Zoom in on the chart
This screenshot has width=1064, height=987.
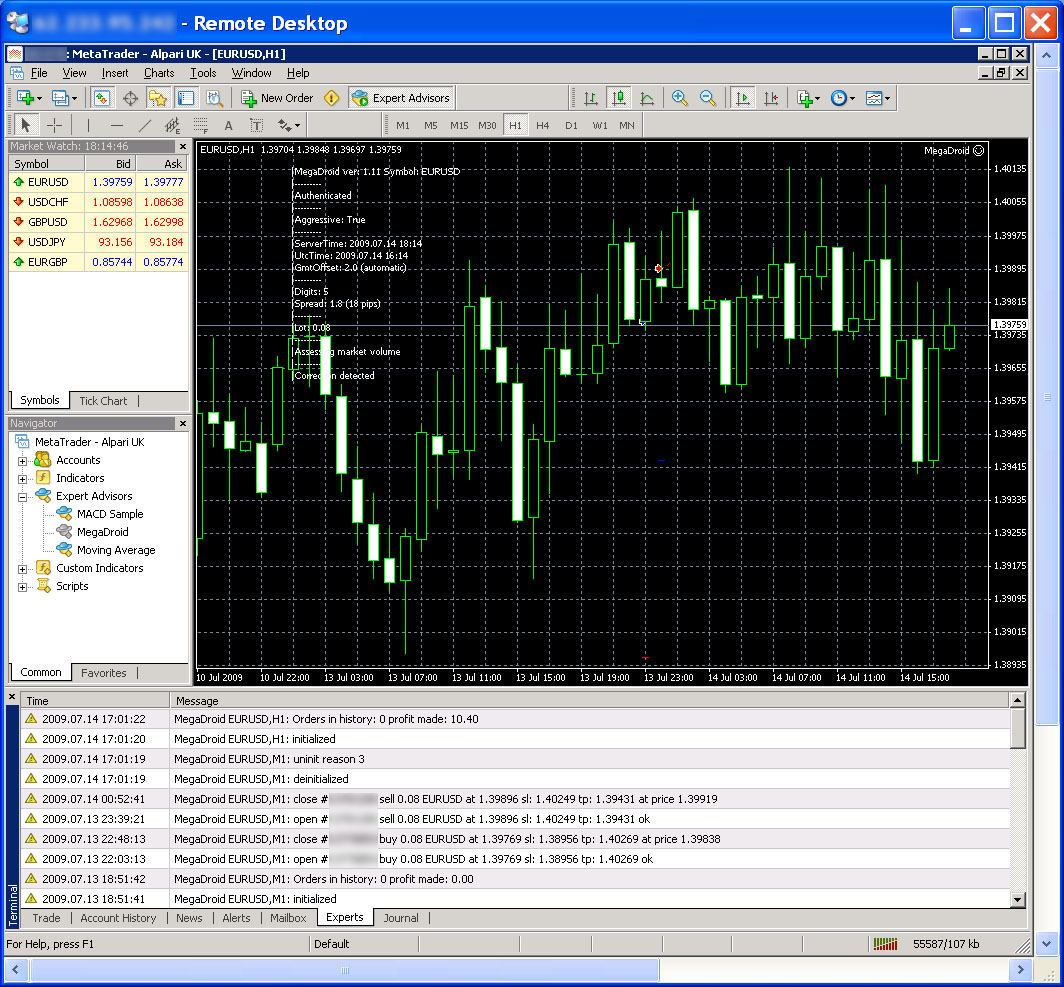679,98
